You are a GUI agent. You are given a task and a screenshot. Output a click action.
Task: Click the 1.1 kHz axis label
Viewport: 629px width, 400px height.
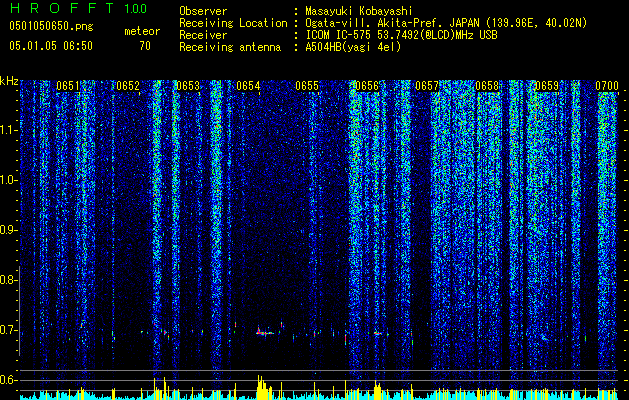[x=8, y=130]
